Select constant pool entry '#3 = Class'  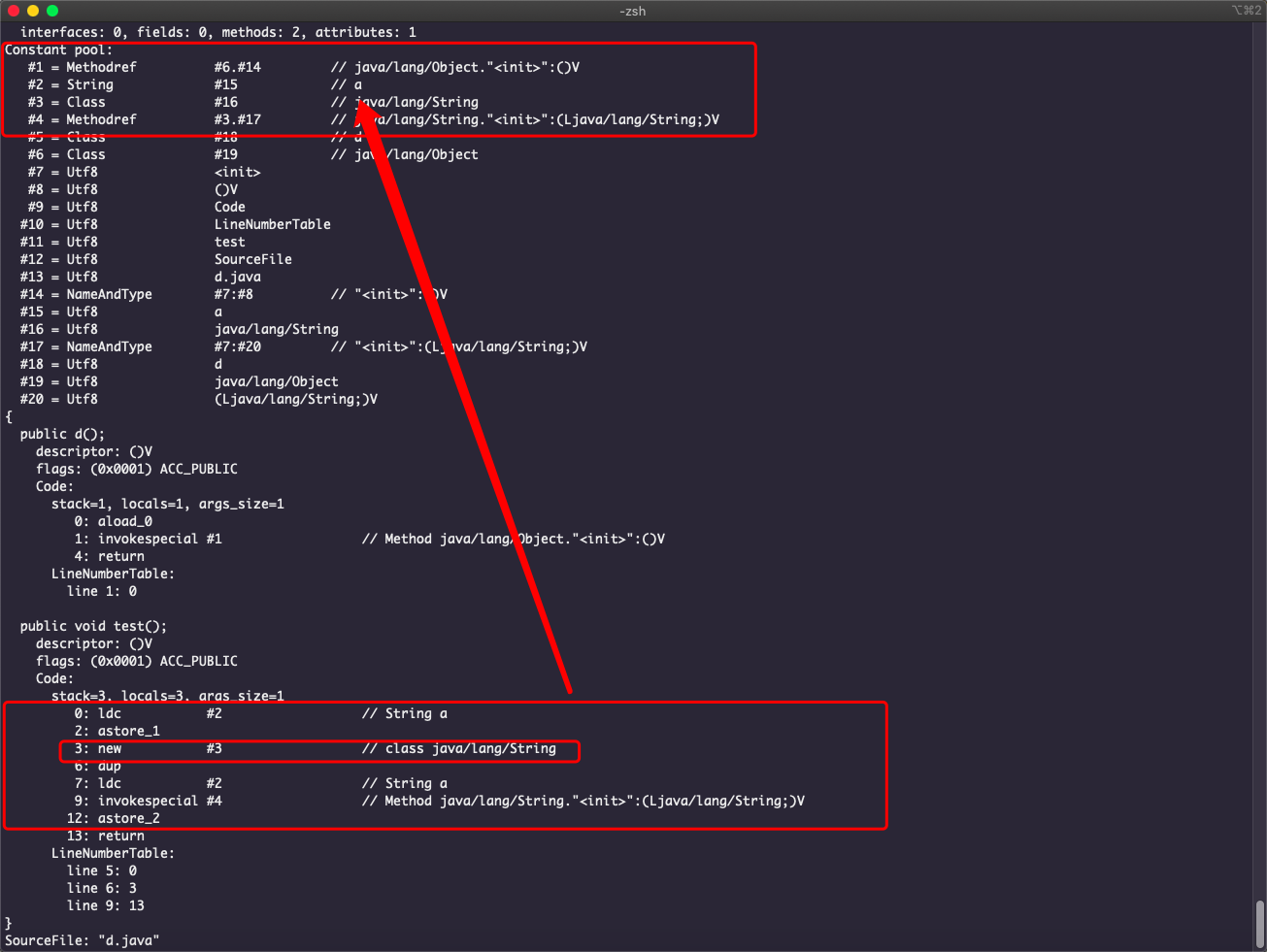click(253, 102)
